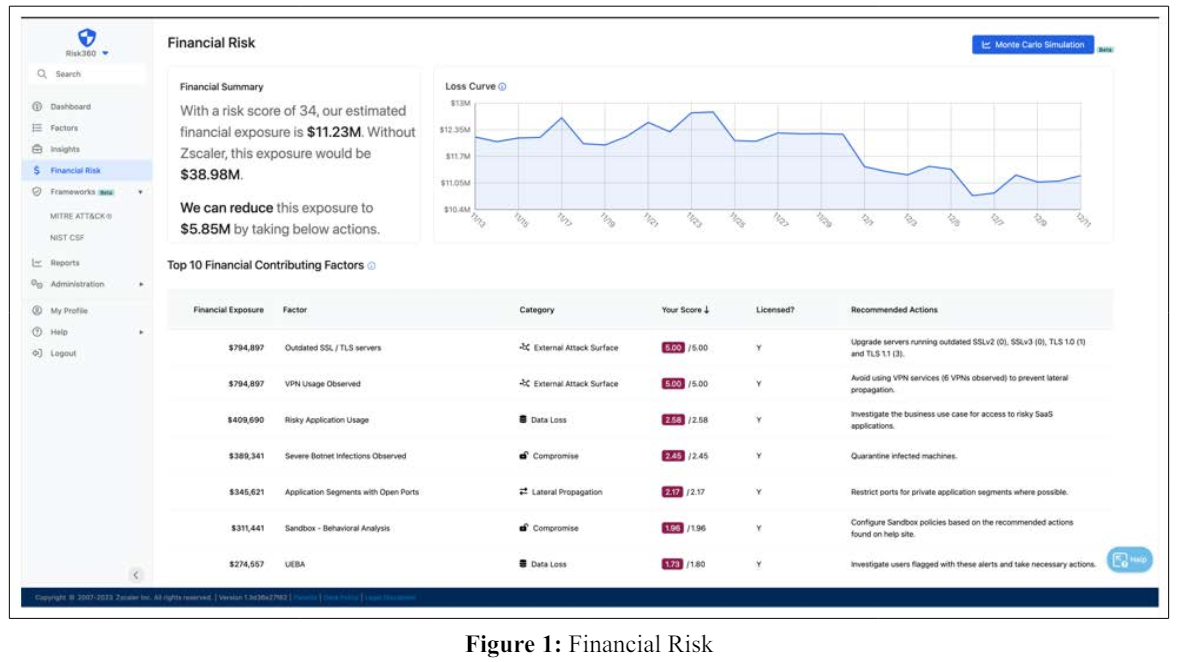
Task: Open the MITRE ATT&CK framework item
Action: [81, 216]
